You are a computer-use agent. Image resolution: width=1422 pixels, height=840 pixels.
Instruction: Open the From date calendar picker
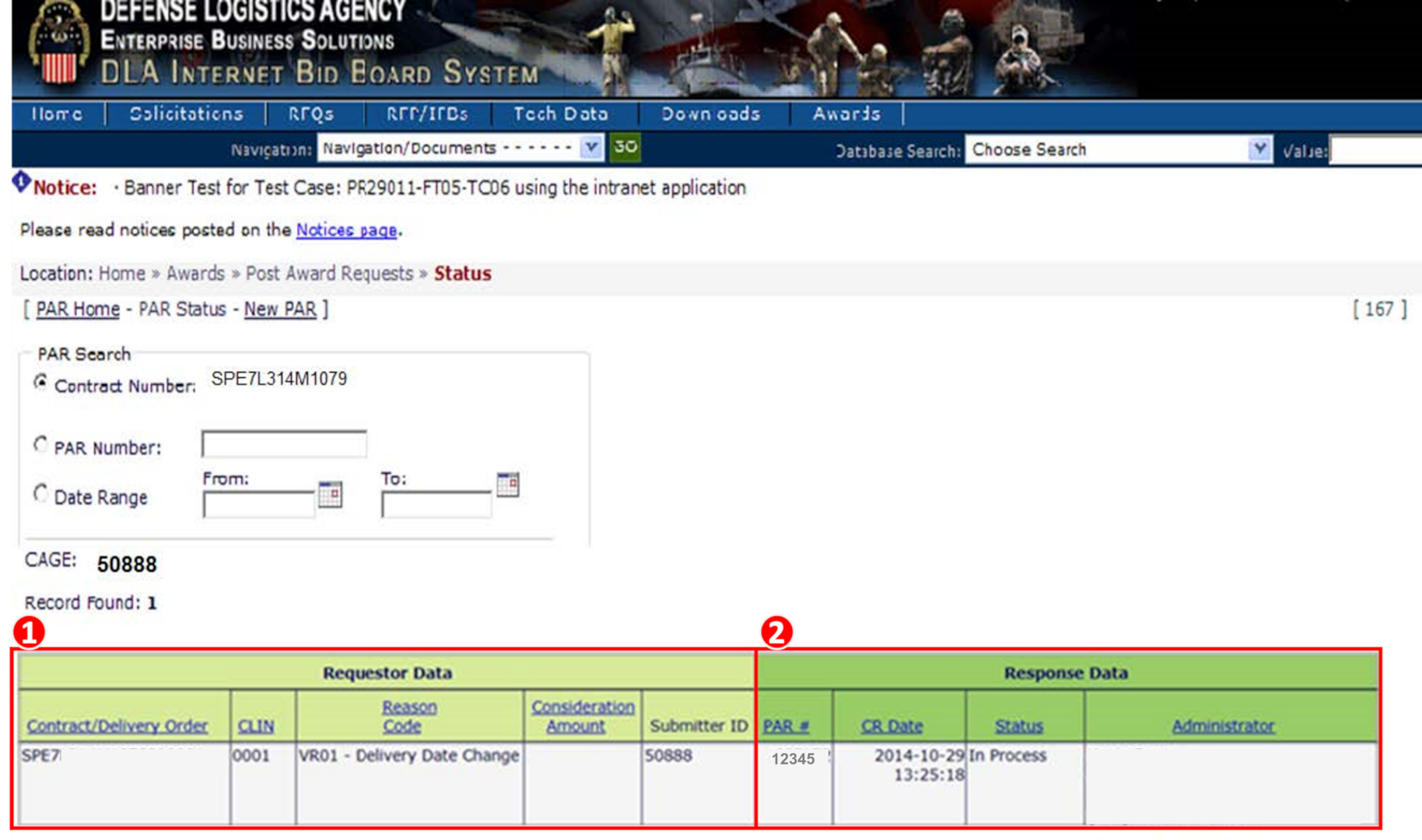(330, 494)
